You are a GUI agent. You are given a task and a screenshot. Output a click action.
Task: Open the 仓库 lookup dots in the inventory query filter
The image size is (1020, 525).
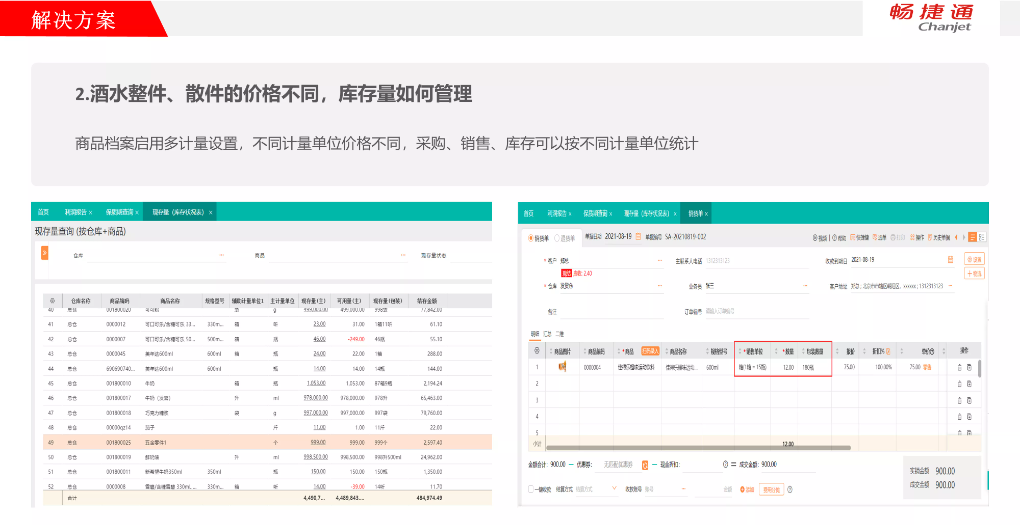[222, 256]
